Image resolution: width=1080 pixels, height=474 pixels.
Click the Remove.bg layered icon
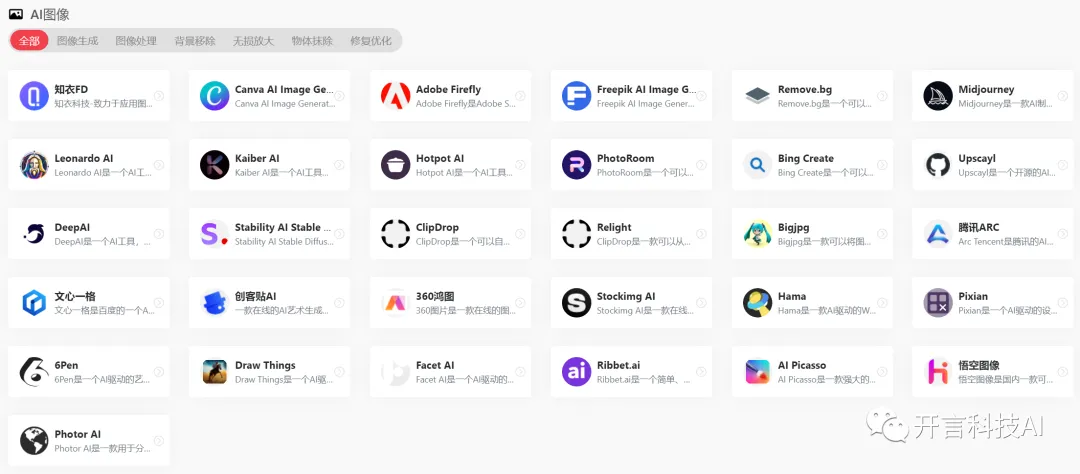pyautogui.click(x=758, y=96)
